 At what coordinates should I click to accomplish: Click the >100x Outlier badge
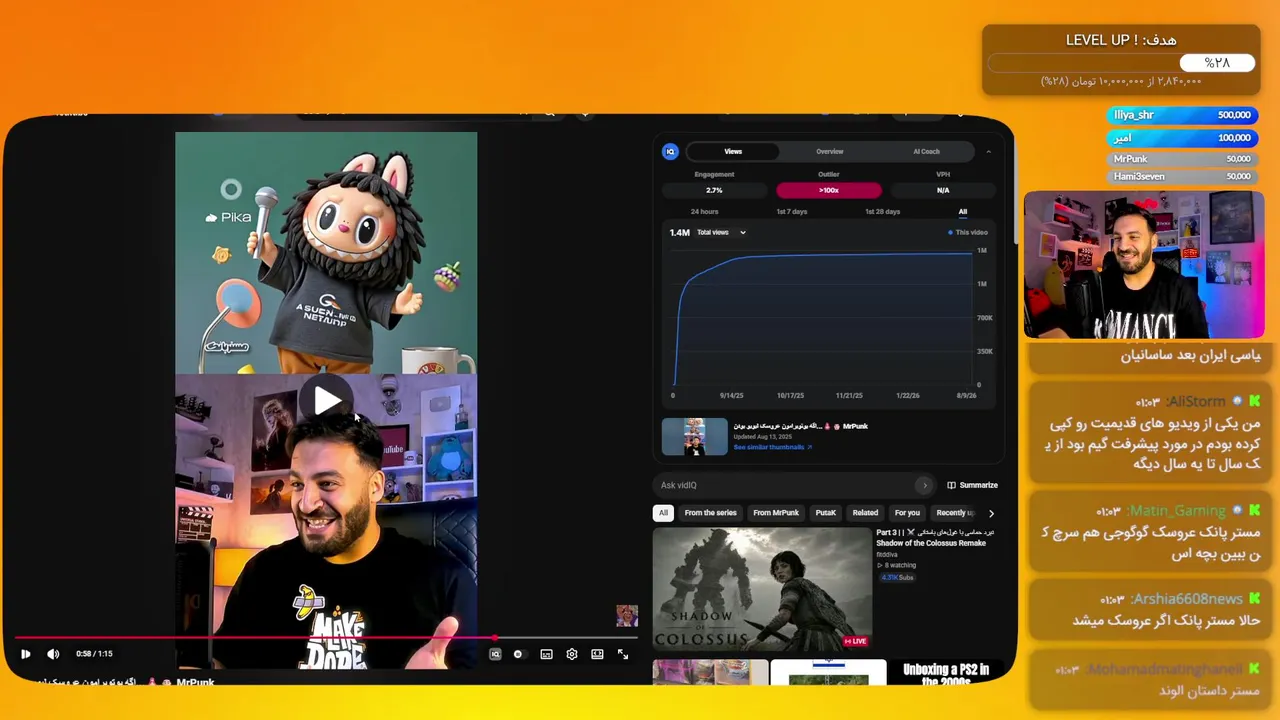829,190
